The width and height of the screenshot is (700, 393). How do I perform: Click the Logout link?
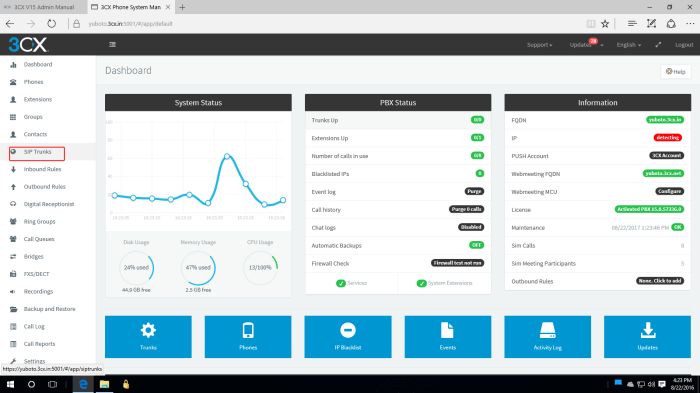pos(684,45)
